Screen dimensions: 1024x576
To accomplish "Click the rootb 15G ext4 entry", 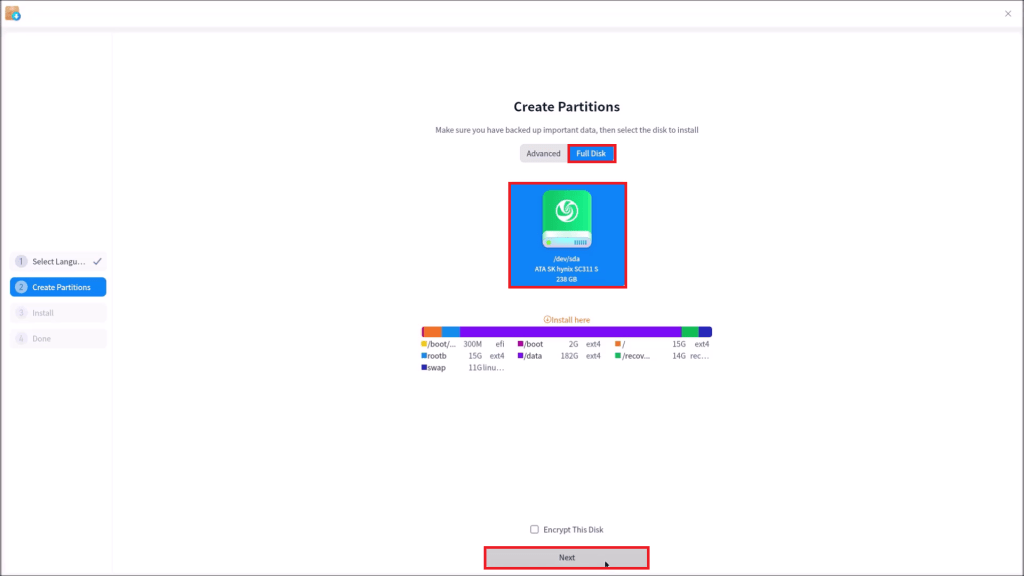I will [462, 356].
